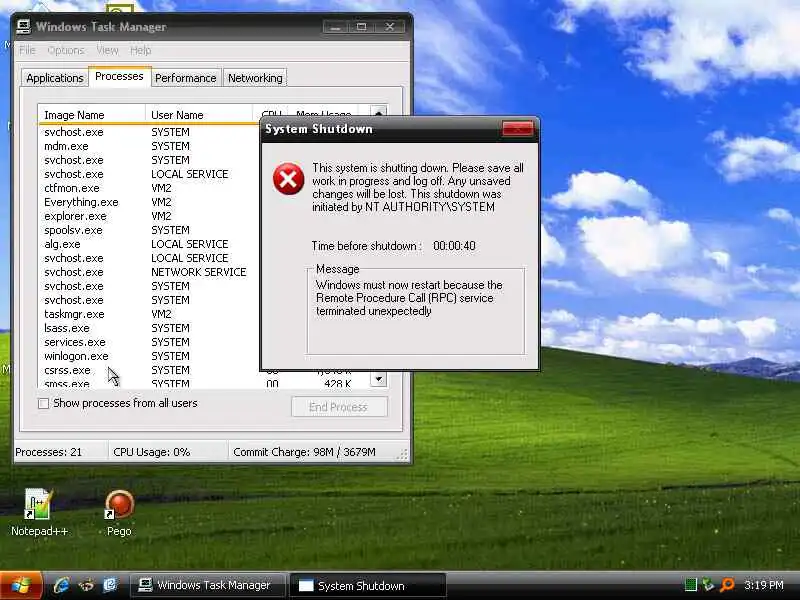Select the winlogon.exe process row
Screen dimensions: 800x600
coord(148,356)
